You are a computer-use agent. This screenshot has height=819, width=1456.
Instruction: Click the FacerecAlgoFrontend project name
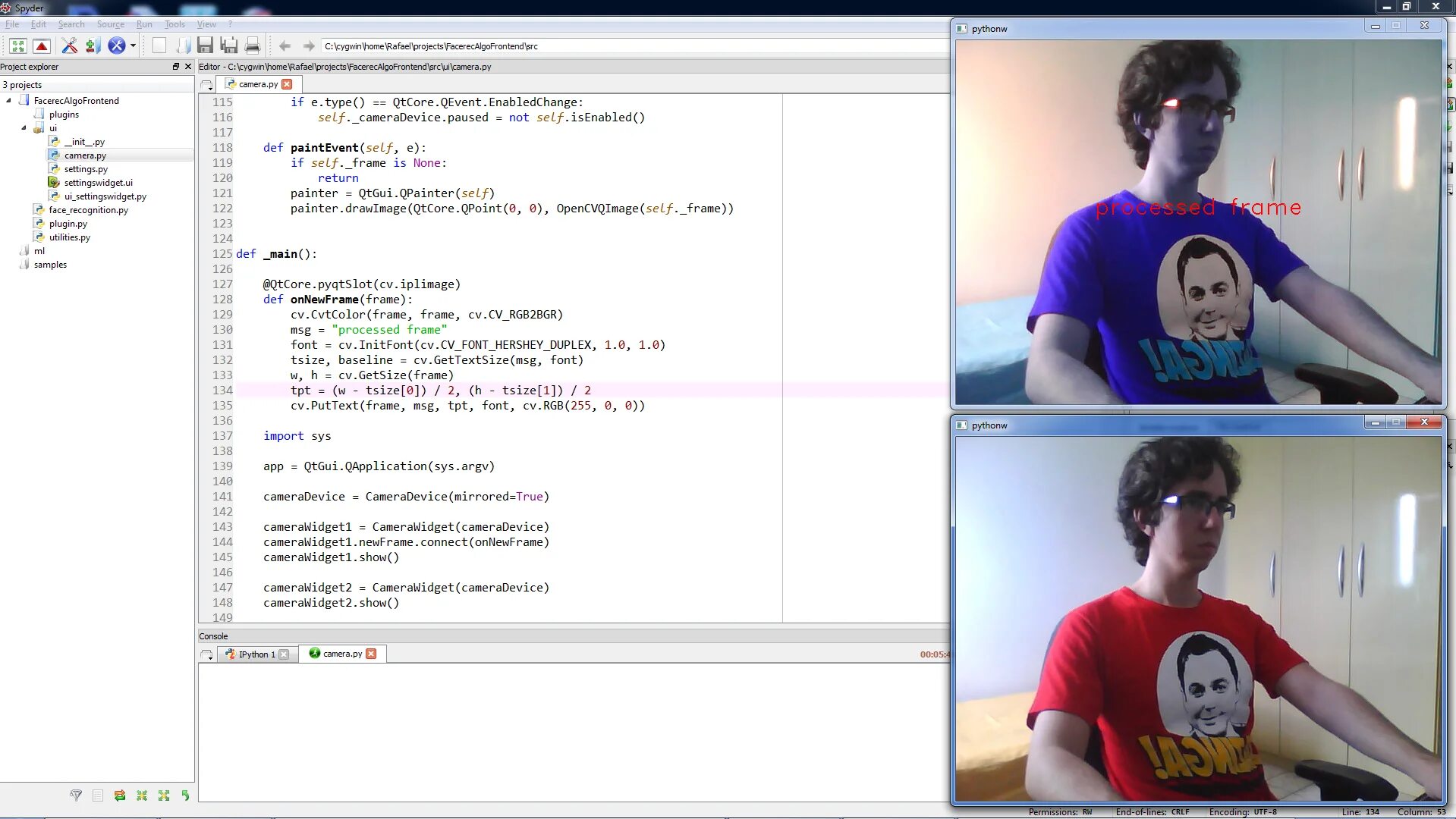[76, 101]
